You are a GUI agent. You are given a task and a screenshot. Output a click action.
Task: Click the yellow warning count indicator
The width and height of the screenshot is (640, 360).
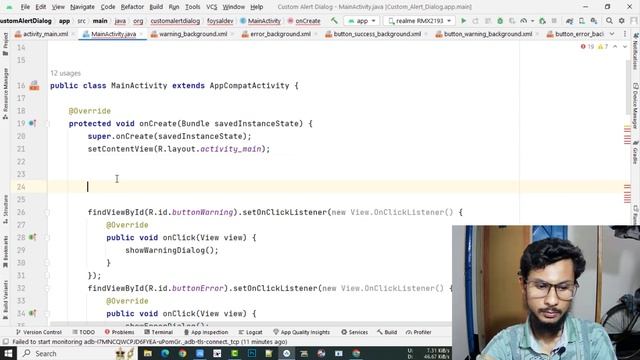[x=603, y=47]
